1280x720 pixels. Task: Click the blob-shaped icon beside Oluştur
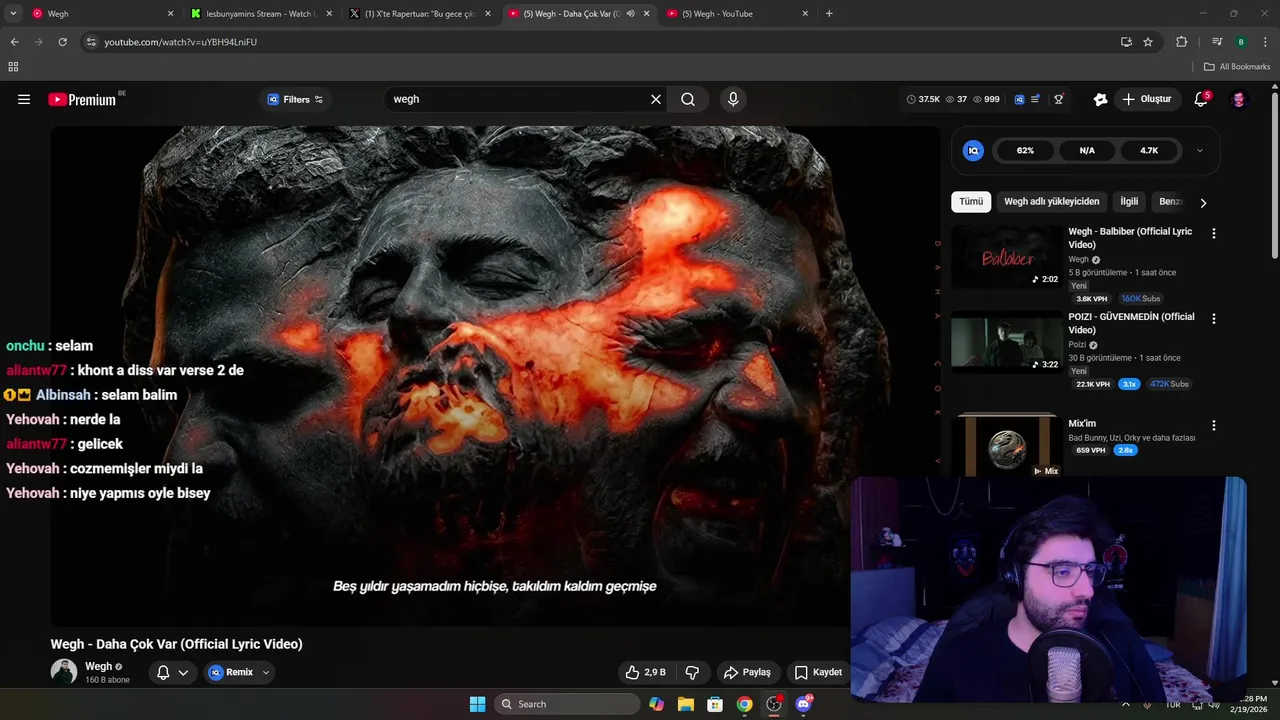1100,99
